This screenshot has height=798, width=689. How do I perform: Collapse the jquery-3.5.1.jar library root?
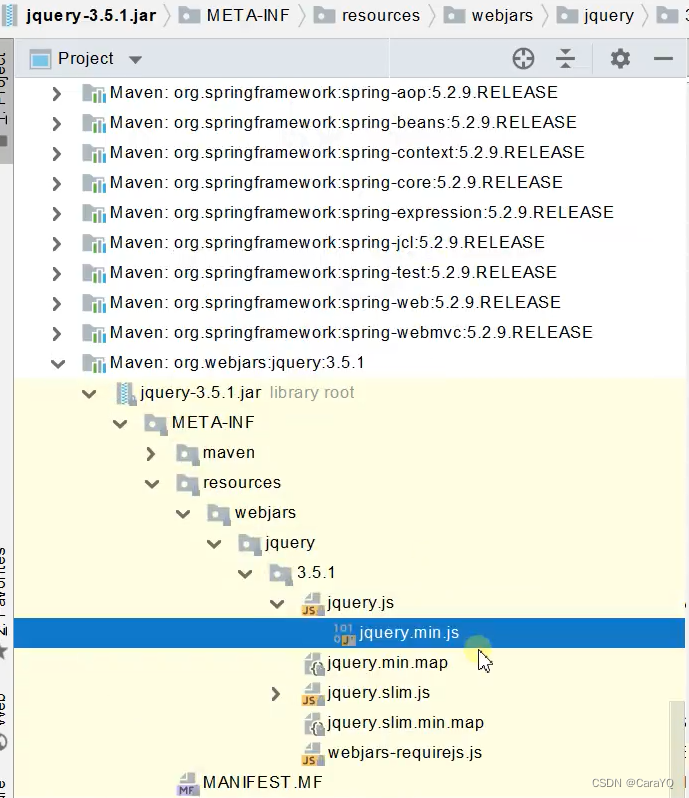point(89,393)
